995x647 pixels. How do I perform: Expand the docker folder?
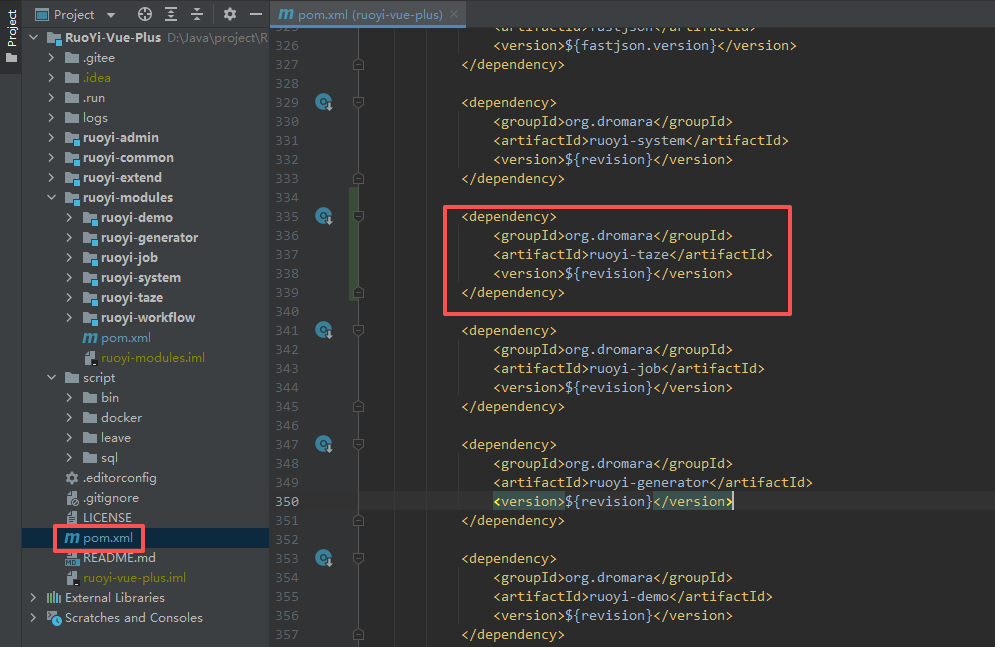69,417
